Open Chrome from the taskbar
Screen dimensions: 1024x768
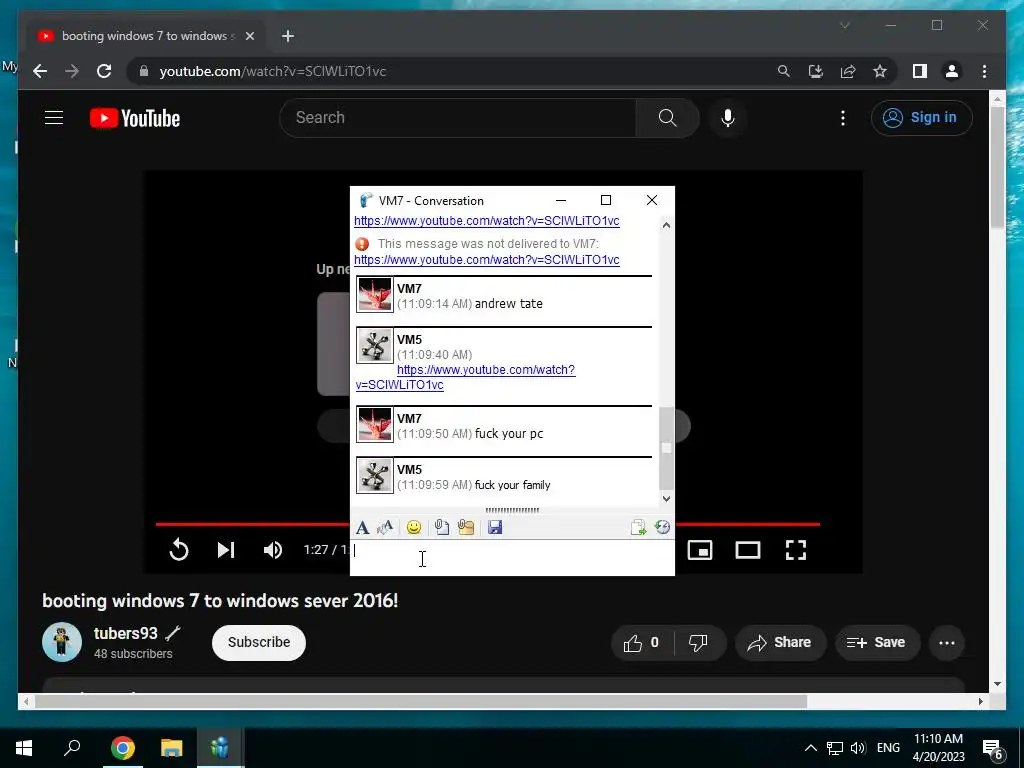click(x=123, y=748)
